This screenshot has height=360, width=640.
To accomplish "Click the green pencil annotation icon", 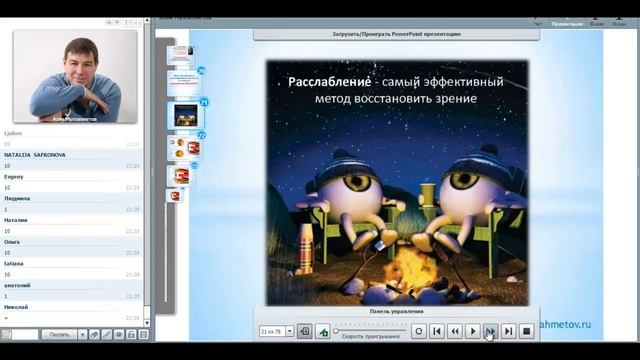I will (322, 331).
